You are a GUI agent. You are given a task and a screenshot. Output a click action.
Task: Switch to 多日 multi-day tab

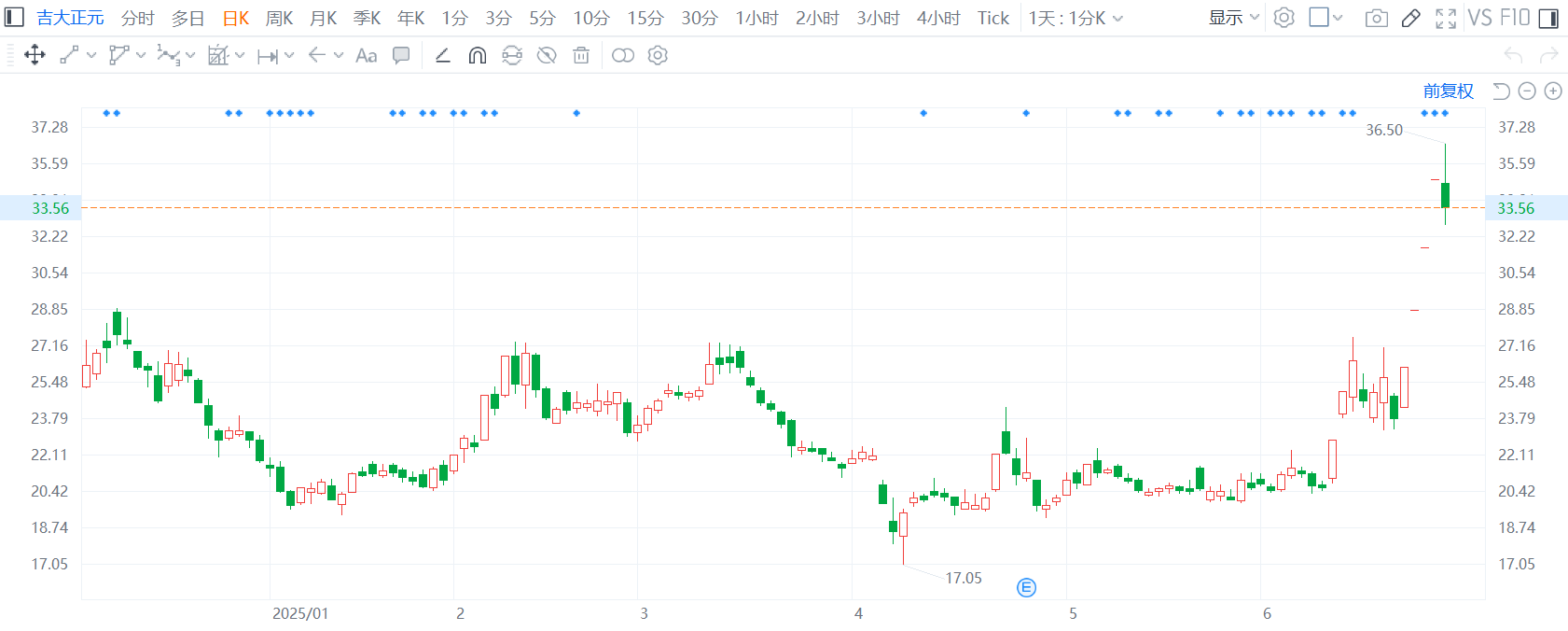pos(187,18)
